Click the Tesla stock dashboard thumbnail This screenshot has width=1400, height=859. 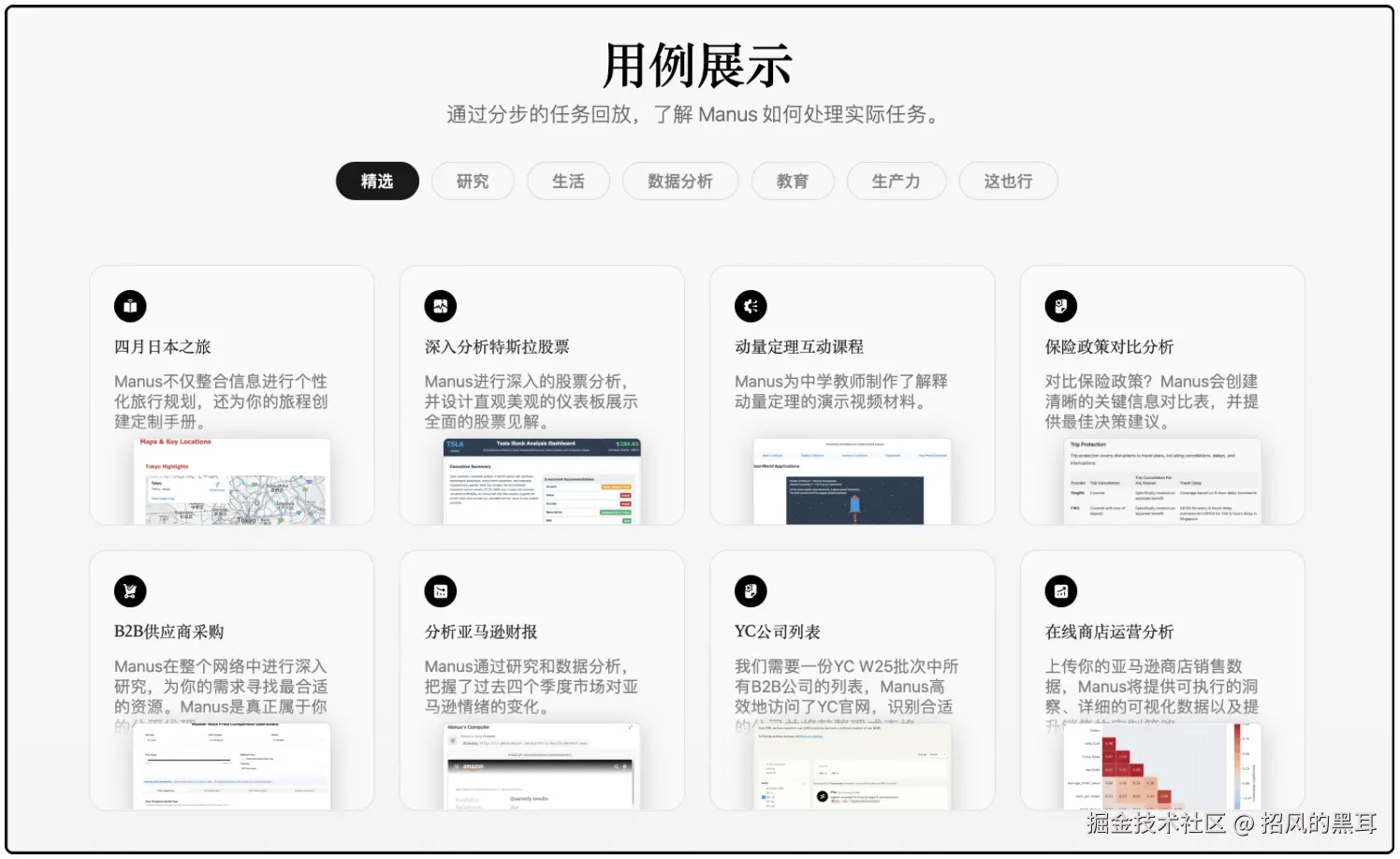coord(542,481)
